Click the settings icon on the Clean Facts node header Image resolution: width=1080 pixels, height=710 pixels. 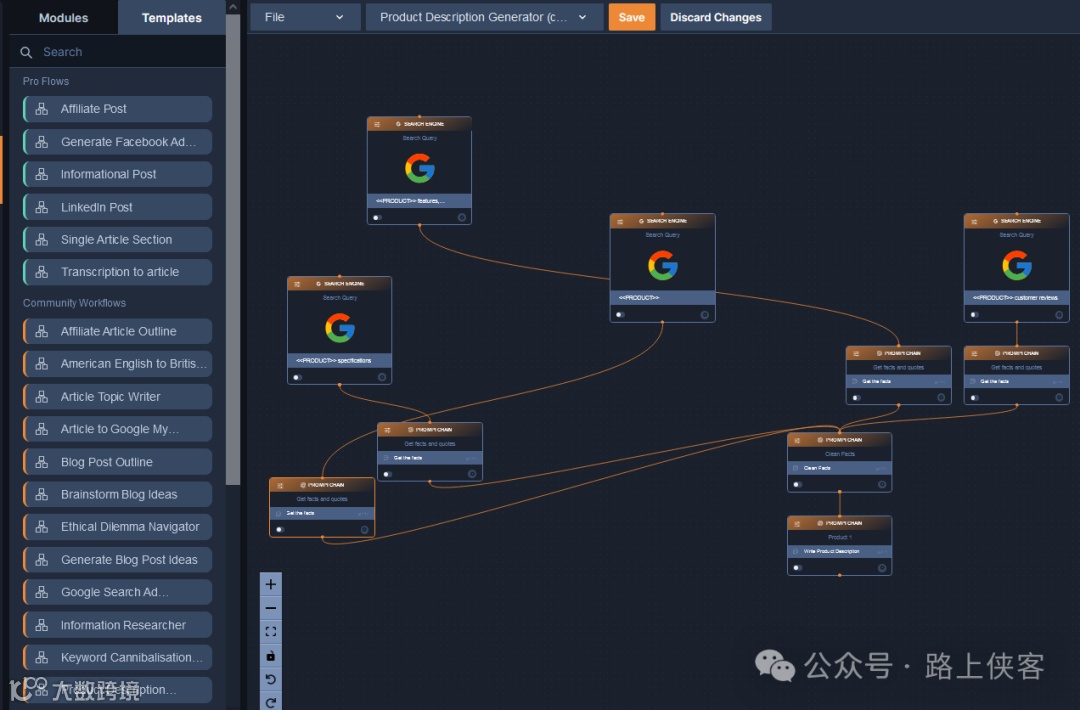(797, 440)
